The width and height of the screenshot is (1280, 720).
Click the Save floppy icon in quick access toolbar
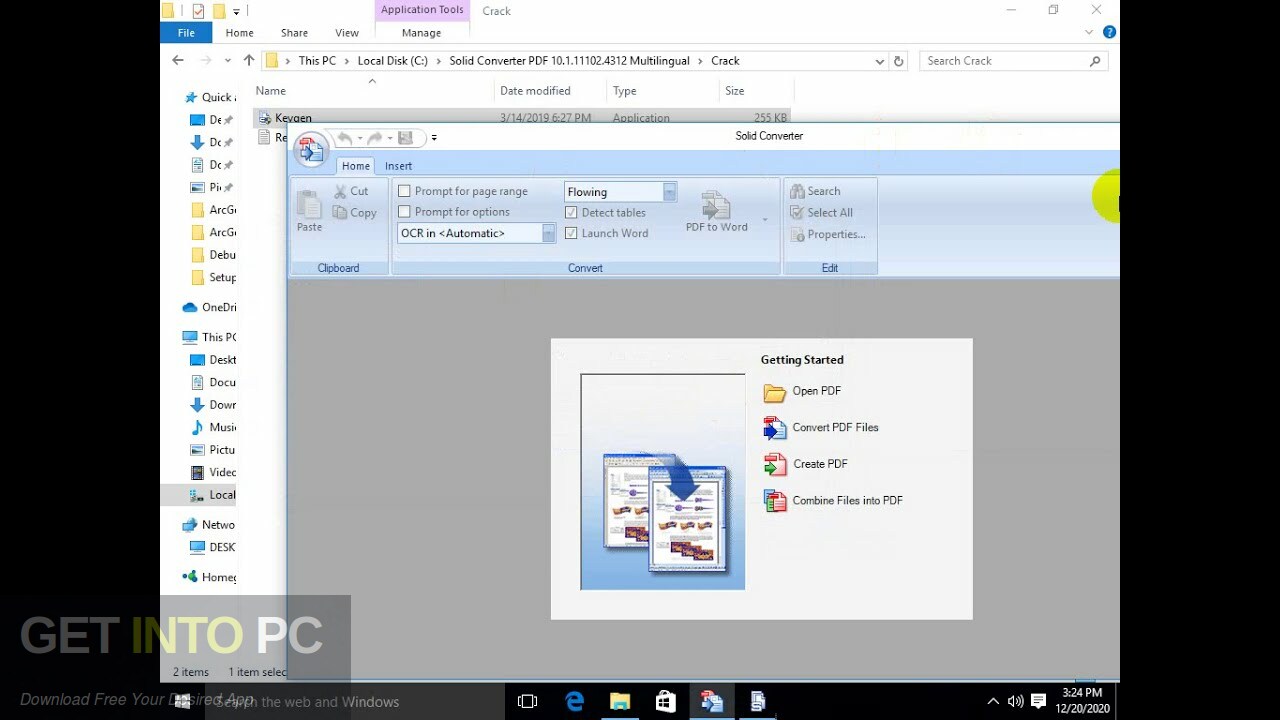[405, 138]
